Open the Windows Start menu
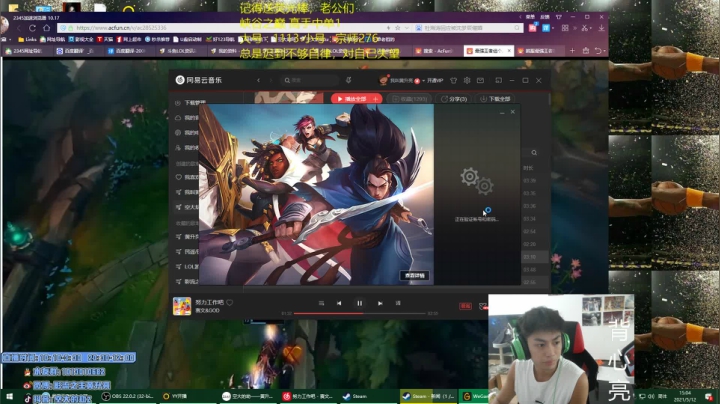 tap(9, 396)
